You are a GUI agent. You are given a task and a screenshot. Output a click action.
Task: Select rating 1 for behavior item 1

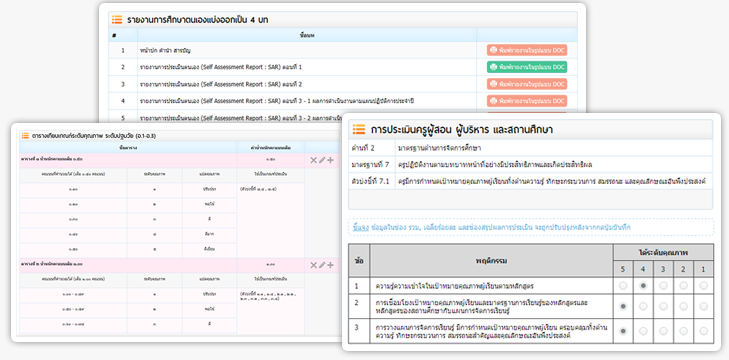(x=703, y=286)
